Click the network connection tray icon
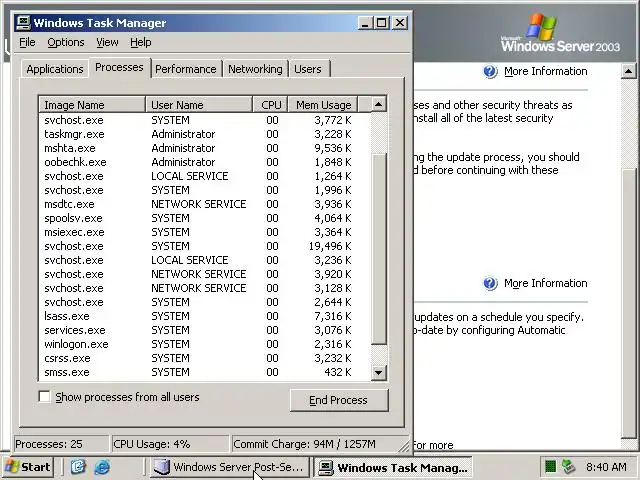Image resolution: width=640 pixels, height=480 pixels. [568, 466]
